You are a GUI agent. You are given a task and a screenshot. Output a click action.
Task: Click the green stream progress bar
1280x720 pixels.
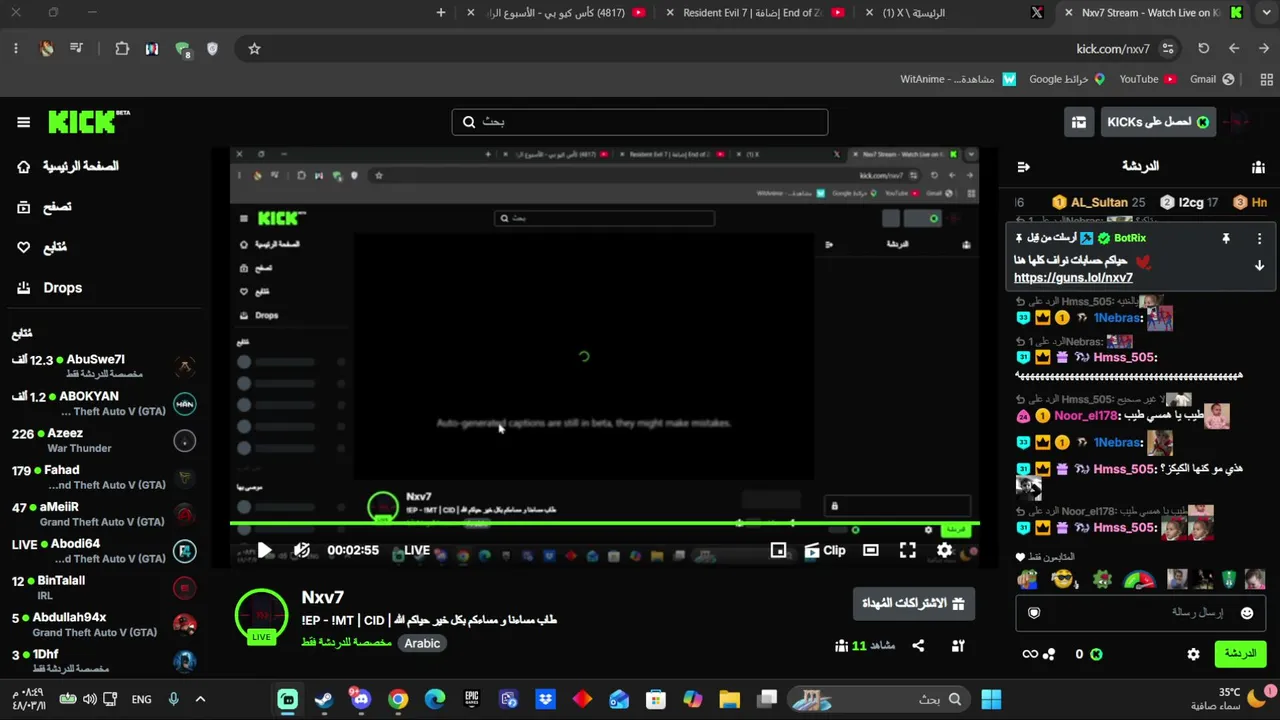coord(605,523)
